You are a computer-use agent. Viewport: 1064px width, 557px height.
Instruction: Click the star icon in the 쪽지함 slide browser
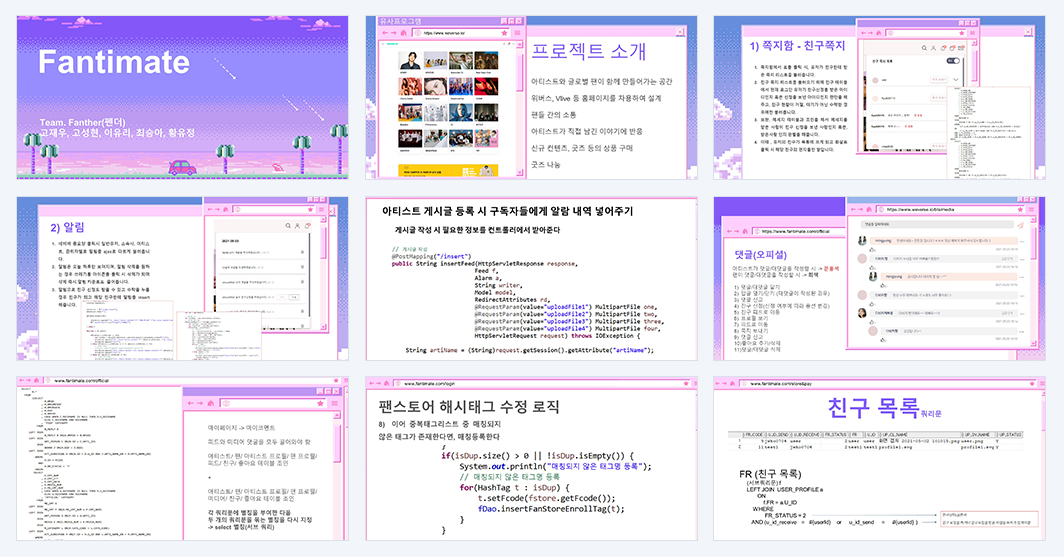[962, 33]
